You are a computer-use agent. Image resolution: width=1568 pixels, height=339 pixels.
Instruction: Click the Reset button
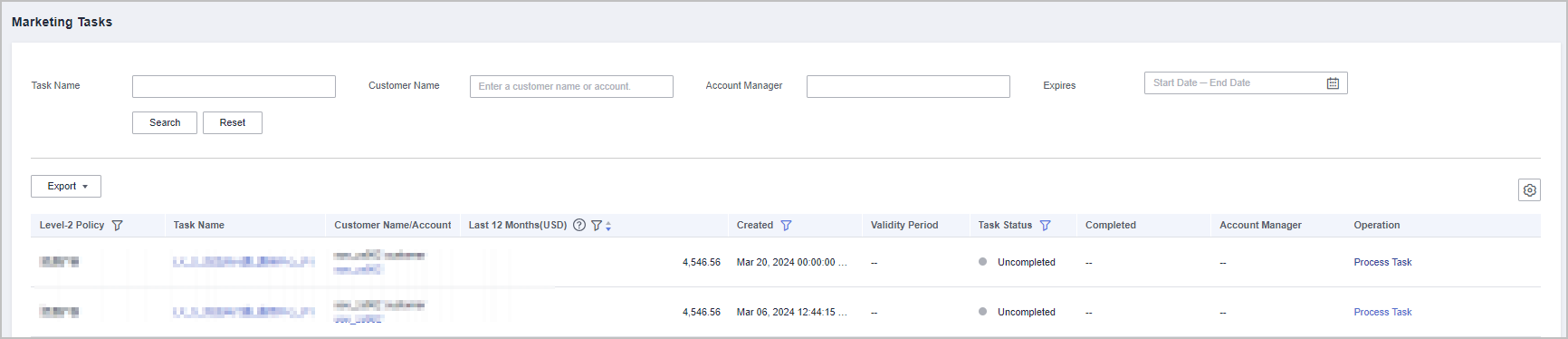click(233, 122)
